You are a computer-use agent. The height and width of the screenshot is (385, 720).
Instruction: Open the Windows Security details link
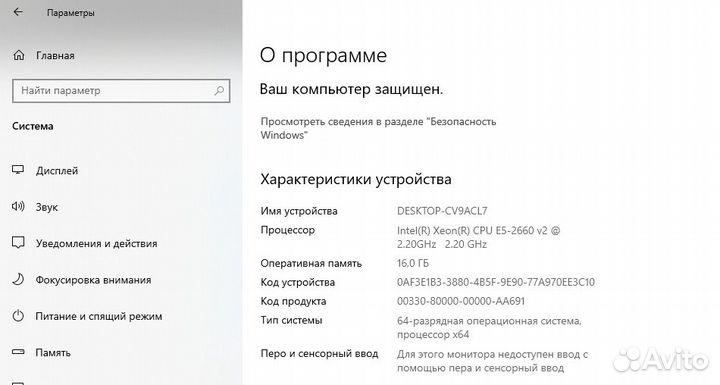click(x=378, y=128)
